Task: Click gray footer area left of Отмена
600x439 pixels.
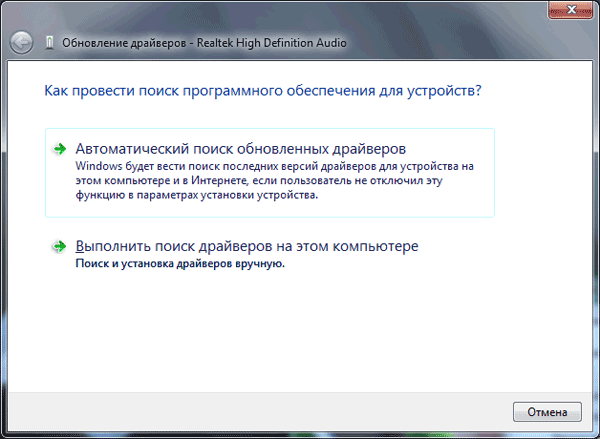Action: point(250,411)
